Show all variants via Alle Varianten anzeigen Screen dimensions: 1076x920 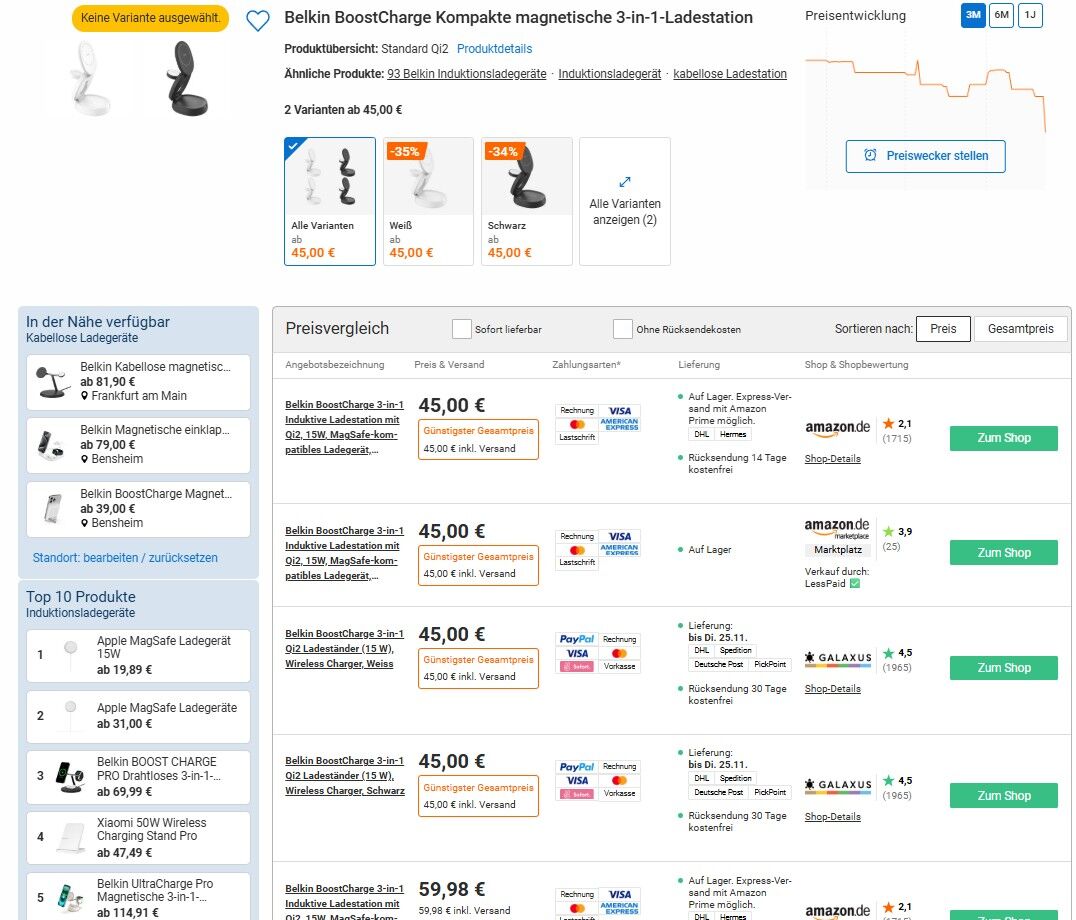pyautogui.click(x=624, y=201)
